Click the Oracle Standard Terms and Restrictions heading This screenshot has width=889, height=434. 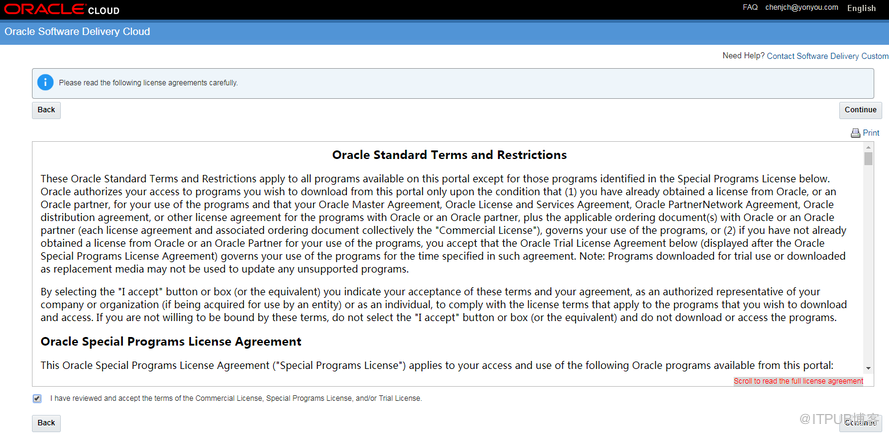(449, 155)
